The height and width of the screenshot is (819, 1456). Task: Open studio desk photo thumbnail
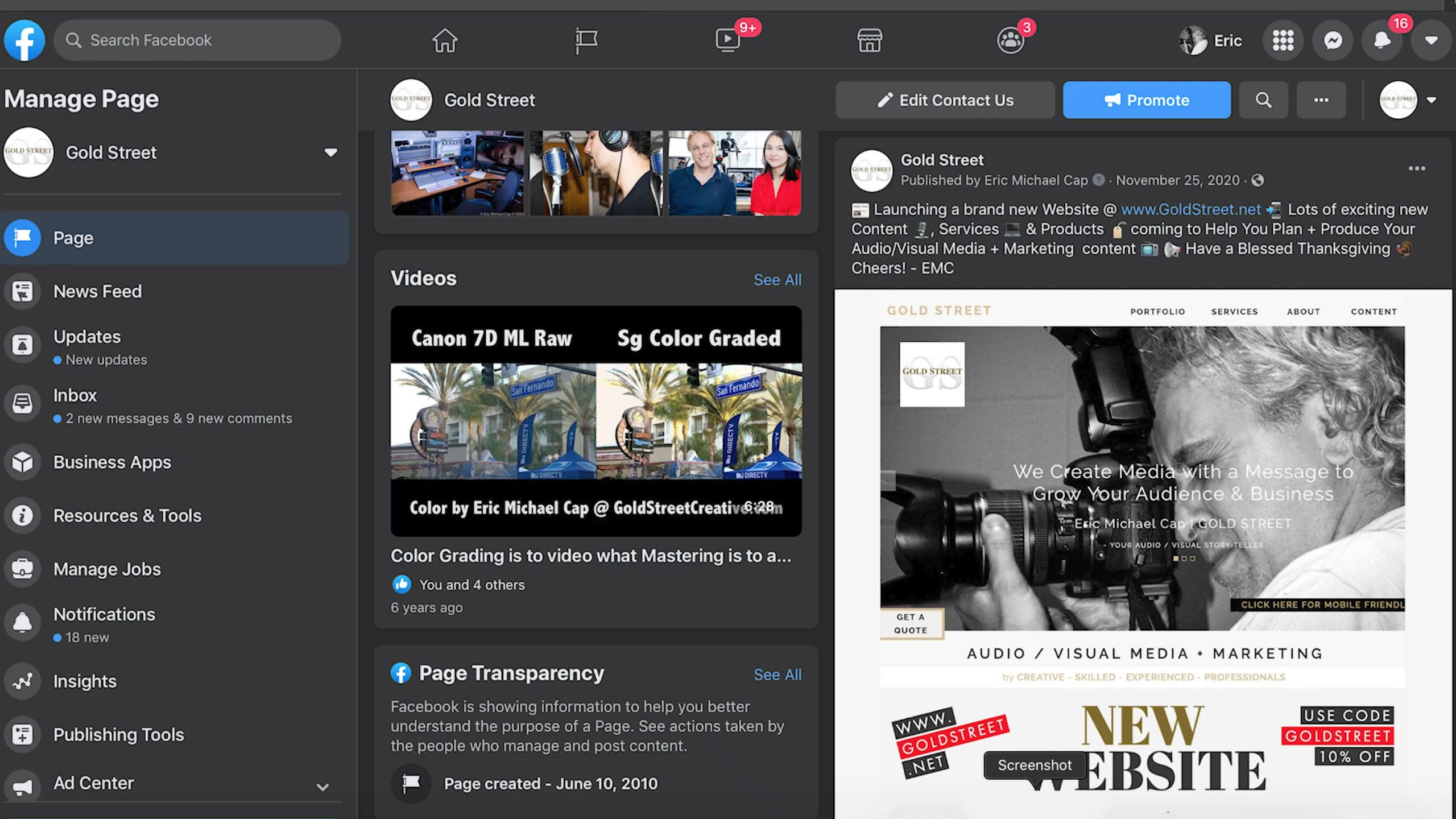(458, 173)
